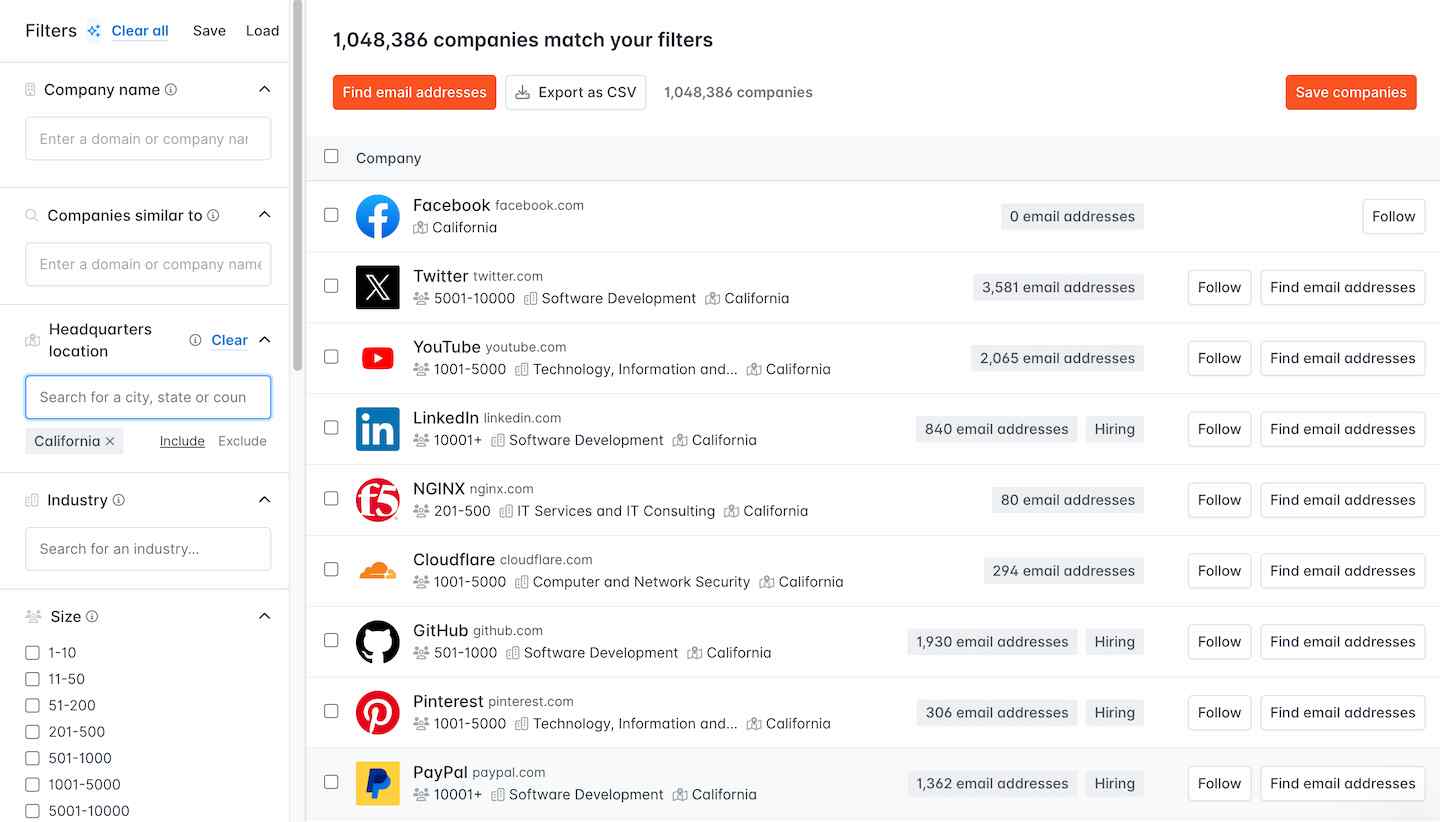Image resolution: width=1440 pixels, height=822 pixels.
Task: Open the Pinterest logo
Action: coord(377,713)
